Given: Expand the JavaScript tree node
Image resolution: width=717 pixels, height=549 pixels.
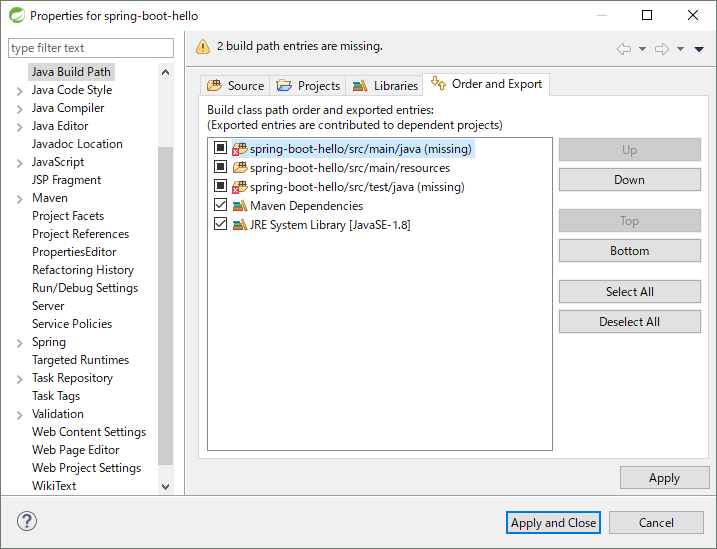Looking at the screenshot, I should point(20,163).
